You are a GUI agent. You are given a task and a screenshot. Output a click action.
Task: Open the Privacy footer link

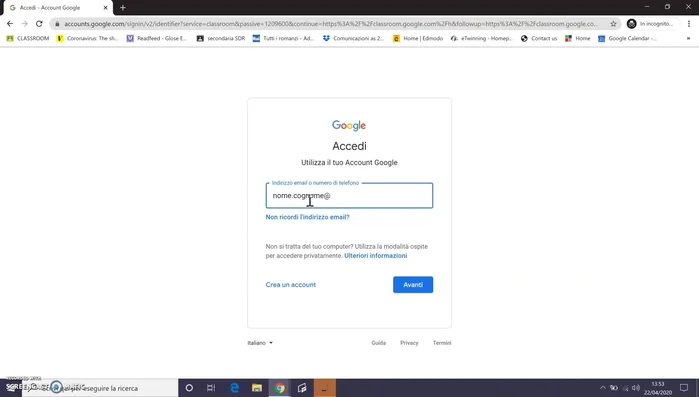click(x=409, y=343)
